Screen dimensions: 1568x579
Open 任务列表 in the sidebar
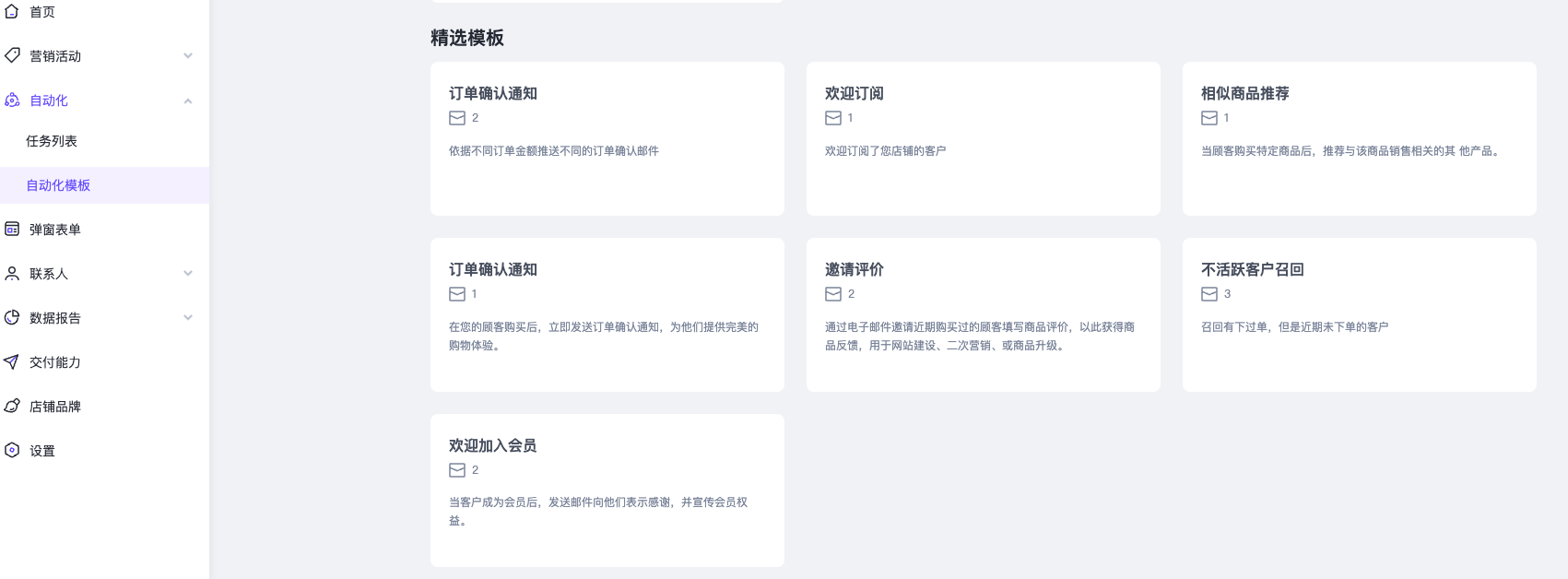pyautogui.click(x=52, y=141)
